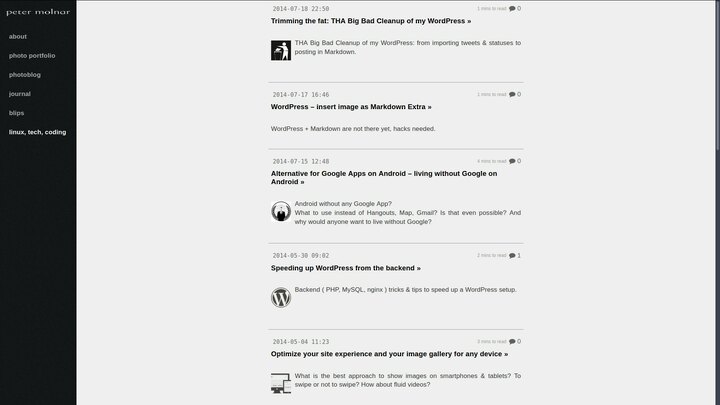Image resolution: width=720 pixels, height=405 pixels.
Task: Go to the photoblog section
Action: (x=25, y=75)
